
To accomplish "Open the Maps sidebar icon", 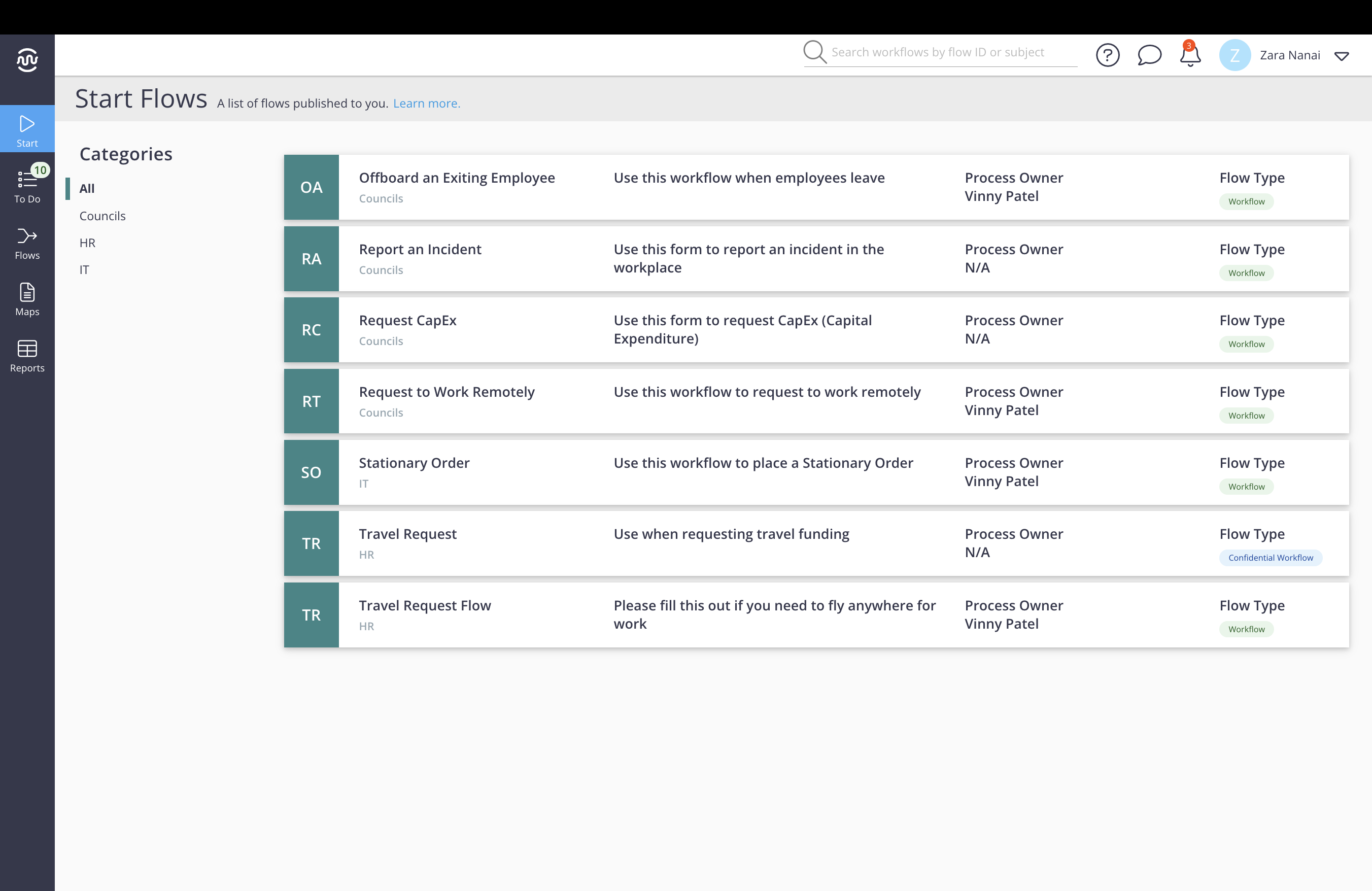I will tap(27, 299).
